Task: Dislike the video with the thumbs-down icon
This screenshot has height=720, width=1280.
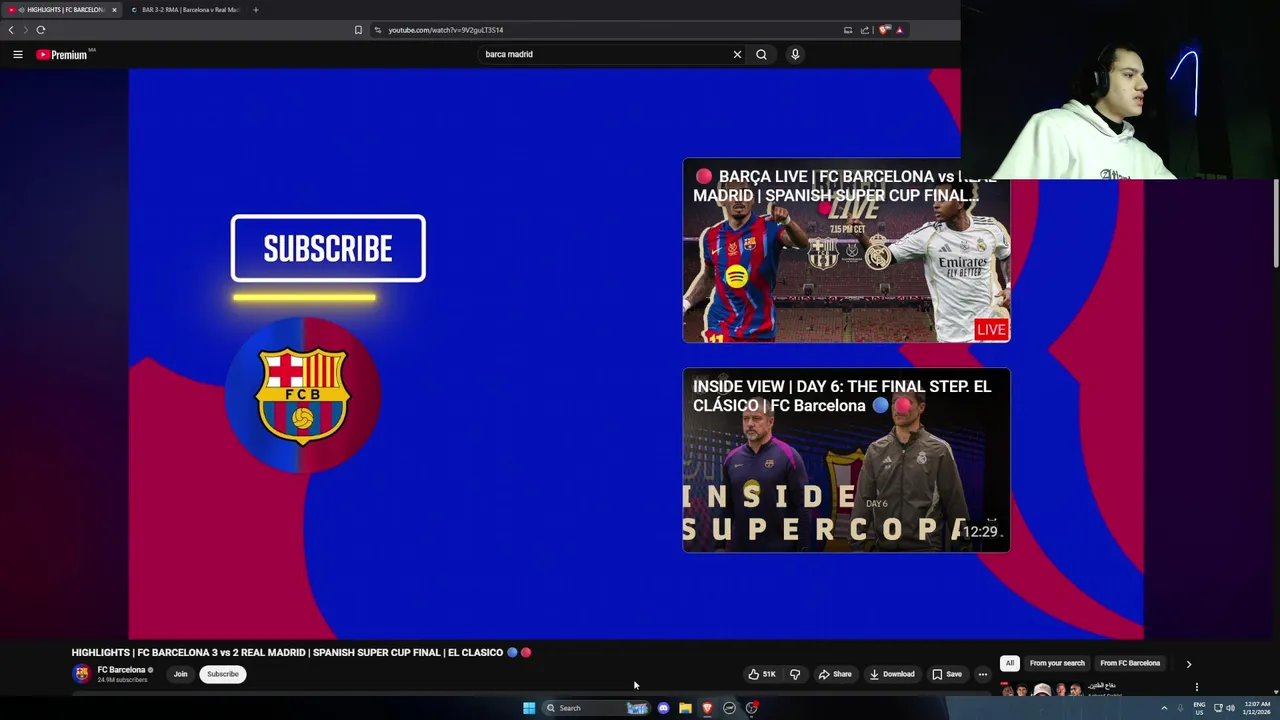Action: [795, 674]
